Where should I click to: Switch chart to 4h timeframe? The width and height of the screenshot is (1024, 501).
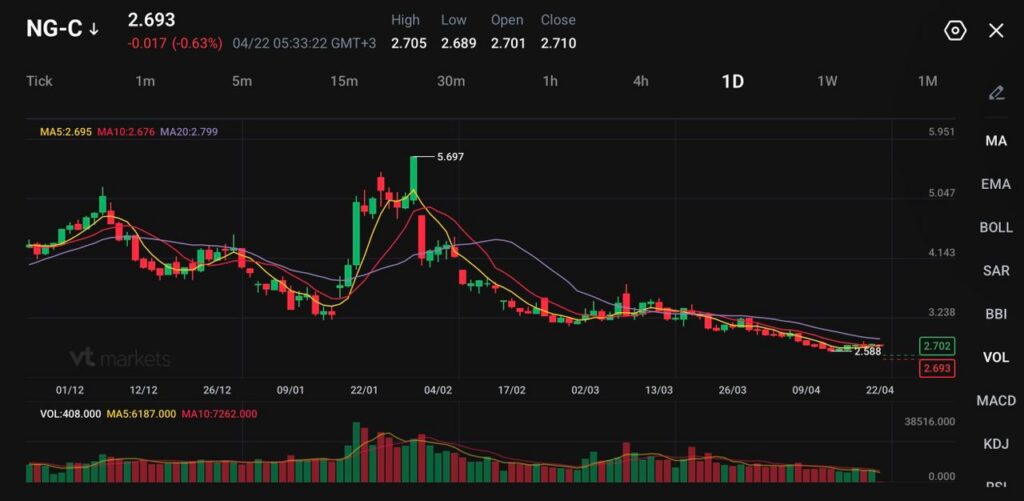[x=641, y=81]
